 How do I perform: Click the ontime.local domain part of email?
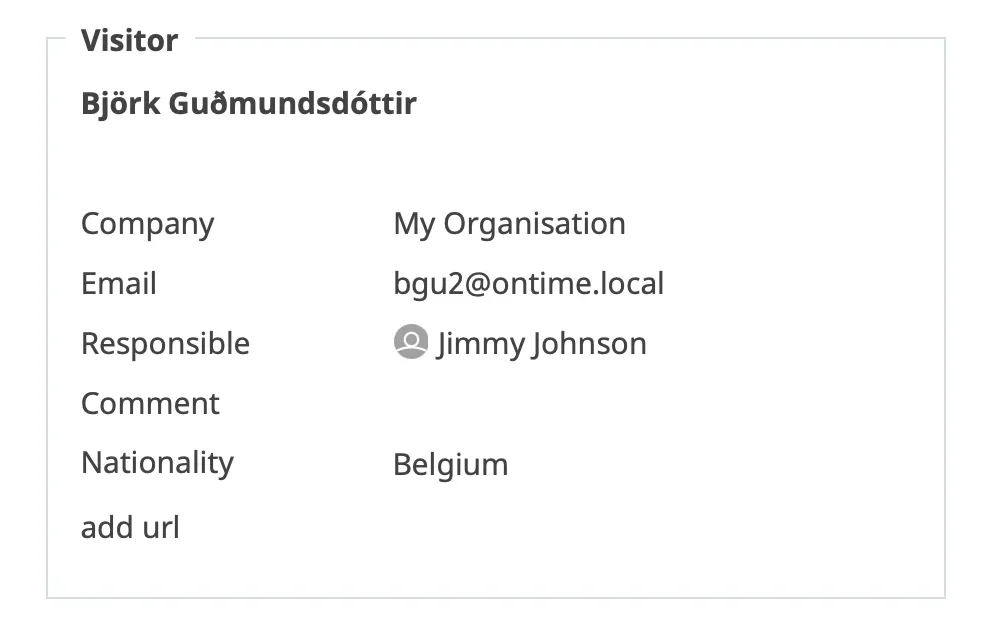click(x=578, y=284)
